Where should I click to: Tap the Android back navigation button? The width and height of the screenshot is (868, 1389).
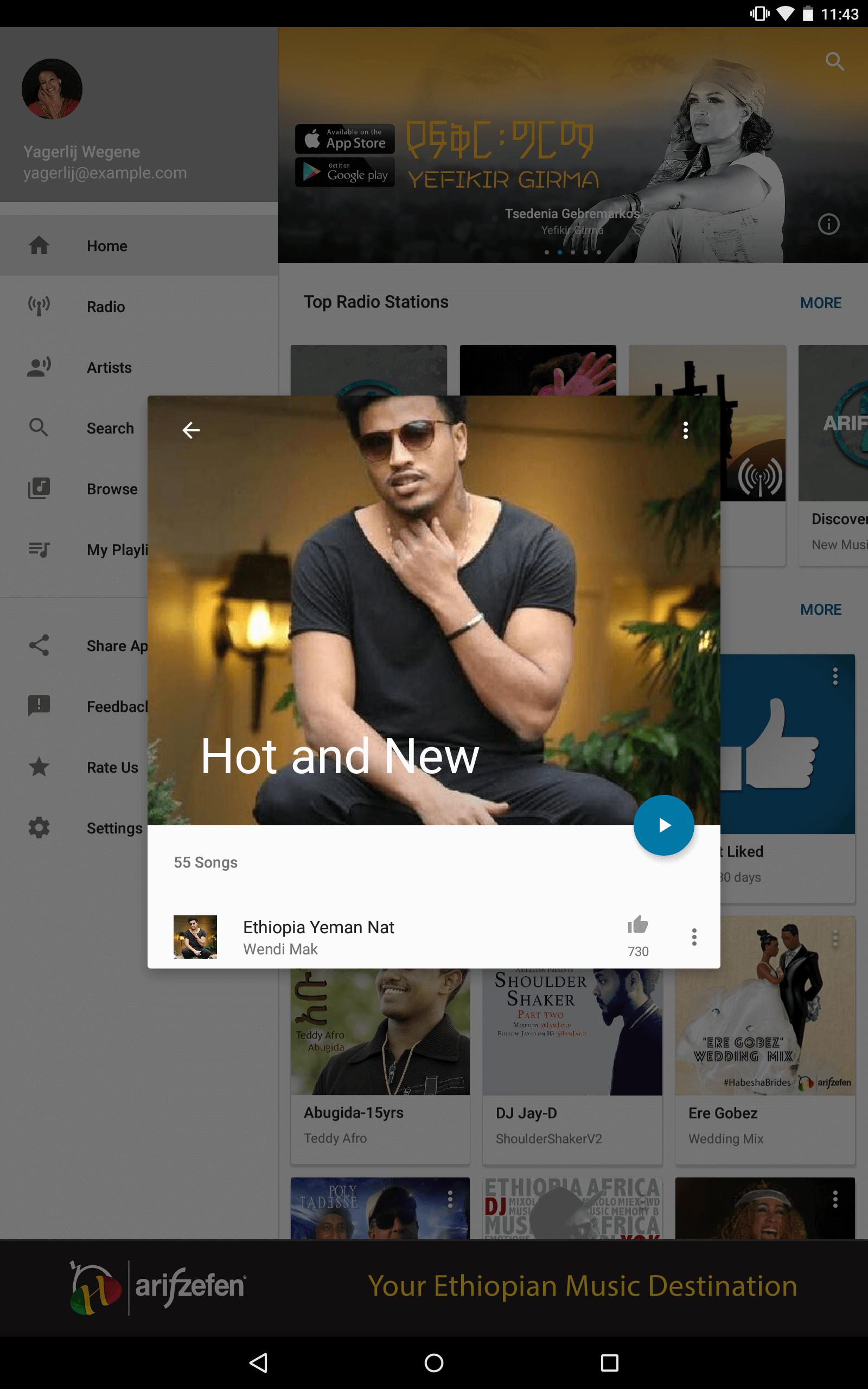[259, 1362]
